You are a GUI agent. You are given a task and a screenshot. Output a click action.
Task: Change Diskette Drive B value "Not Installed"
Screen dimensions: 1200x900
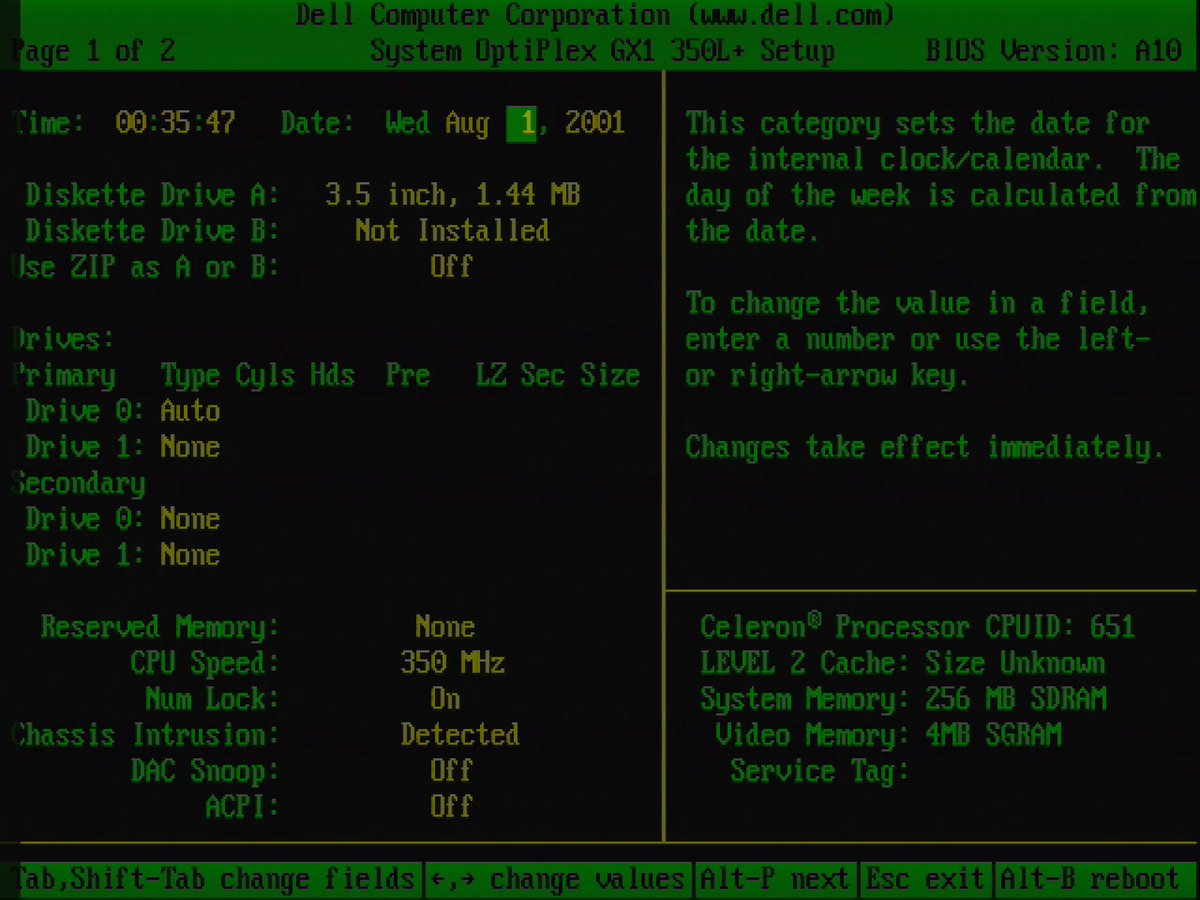tap(452, 231)
